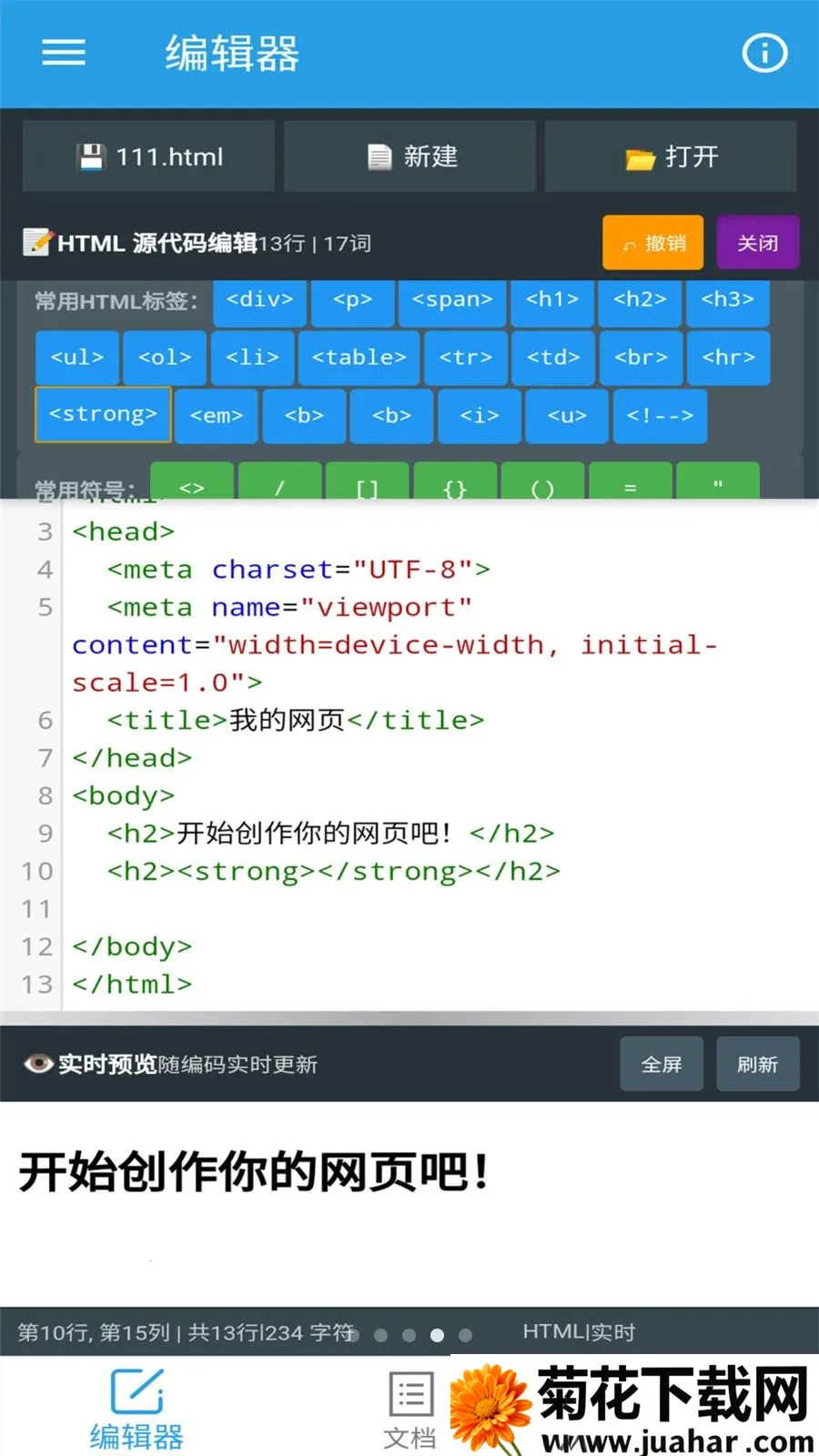
Task: Click the </head> tag on line 7
Action: click(133, 757)
